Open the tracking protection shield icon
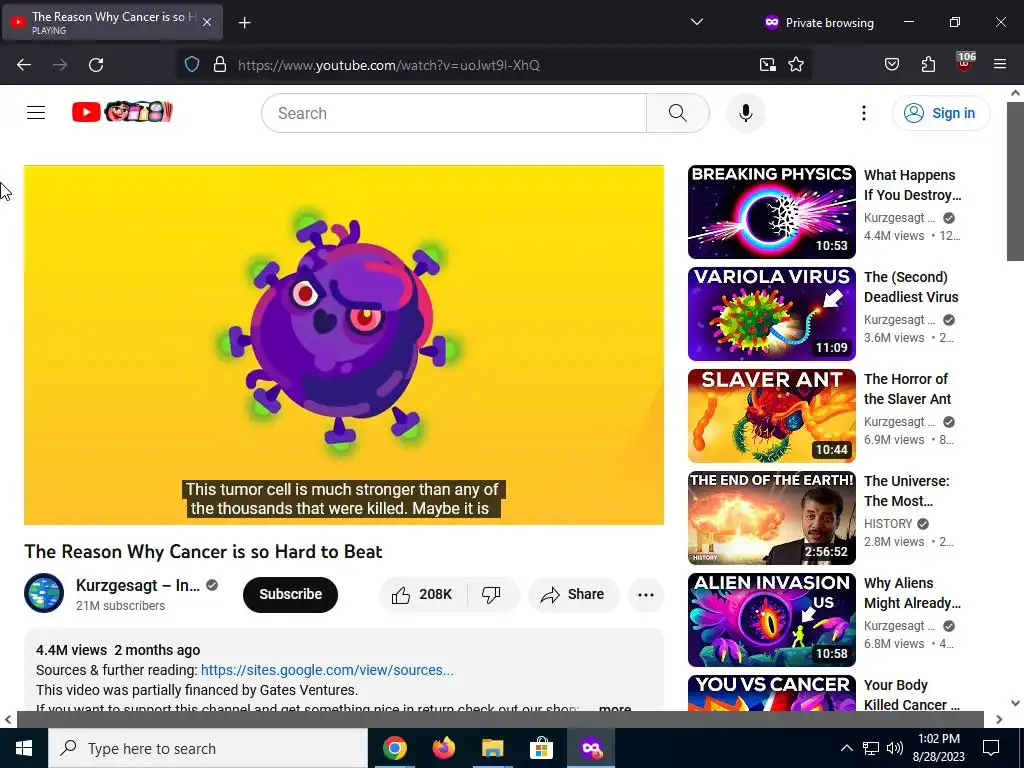 191,65
